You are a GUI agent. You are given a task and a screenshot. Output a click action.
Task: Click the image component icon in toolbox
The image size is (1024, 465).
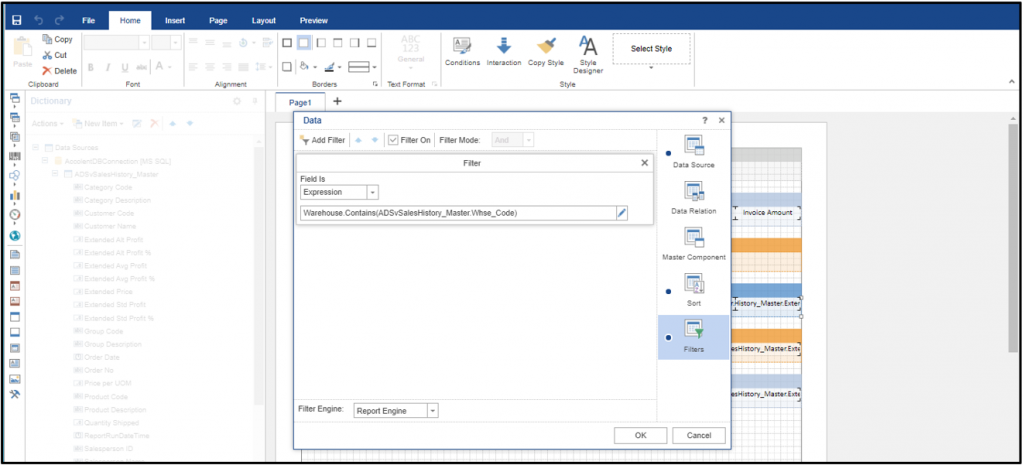click(x=15, y=379)
